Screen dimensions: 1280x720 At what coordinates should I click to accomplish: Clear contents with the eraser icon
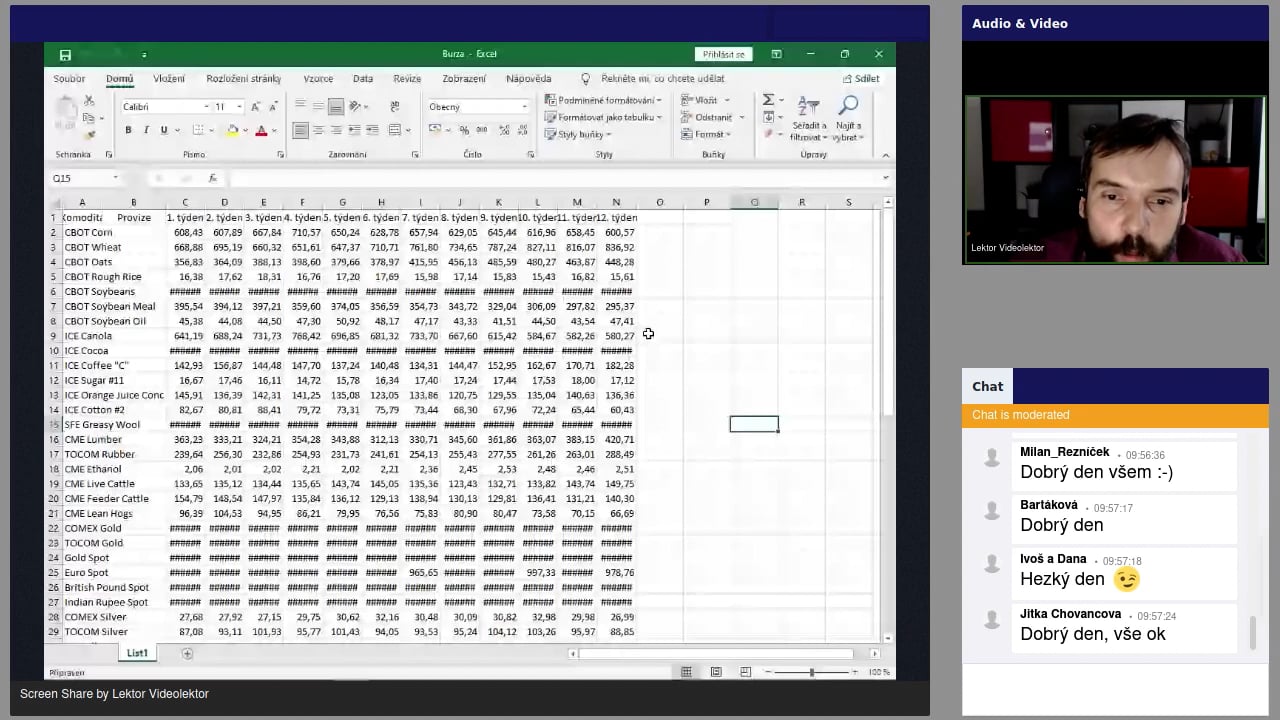click(x=768, y=134)
